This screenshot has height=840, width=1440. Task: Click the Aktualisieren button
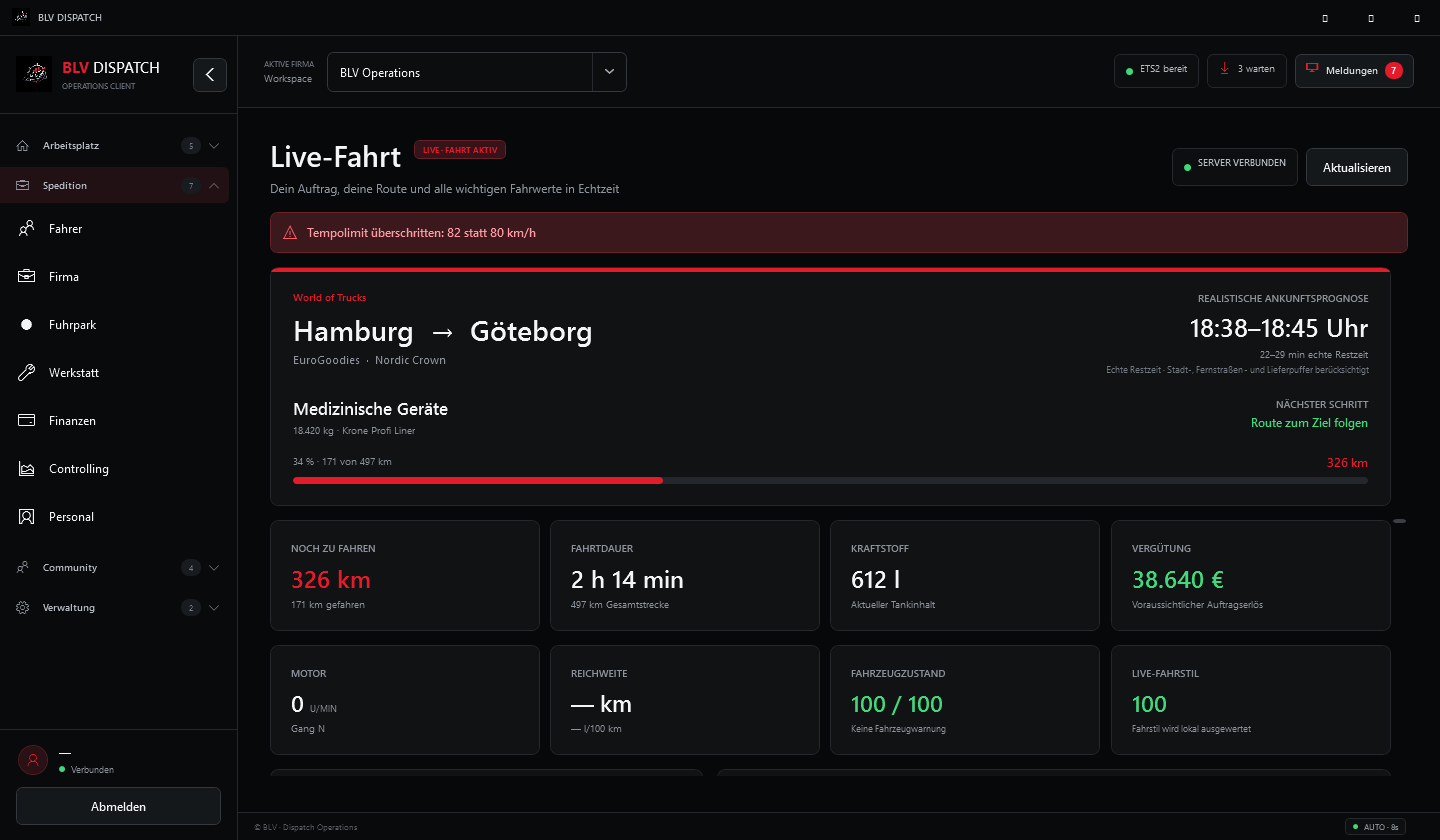click(x=1357, y=168)
